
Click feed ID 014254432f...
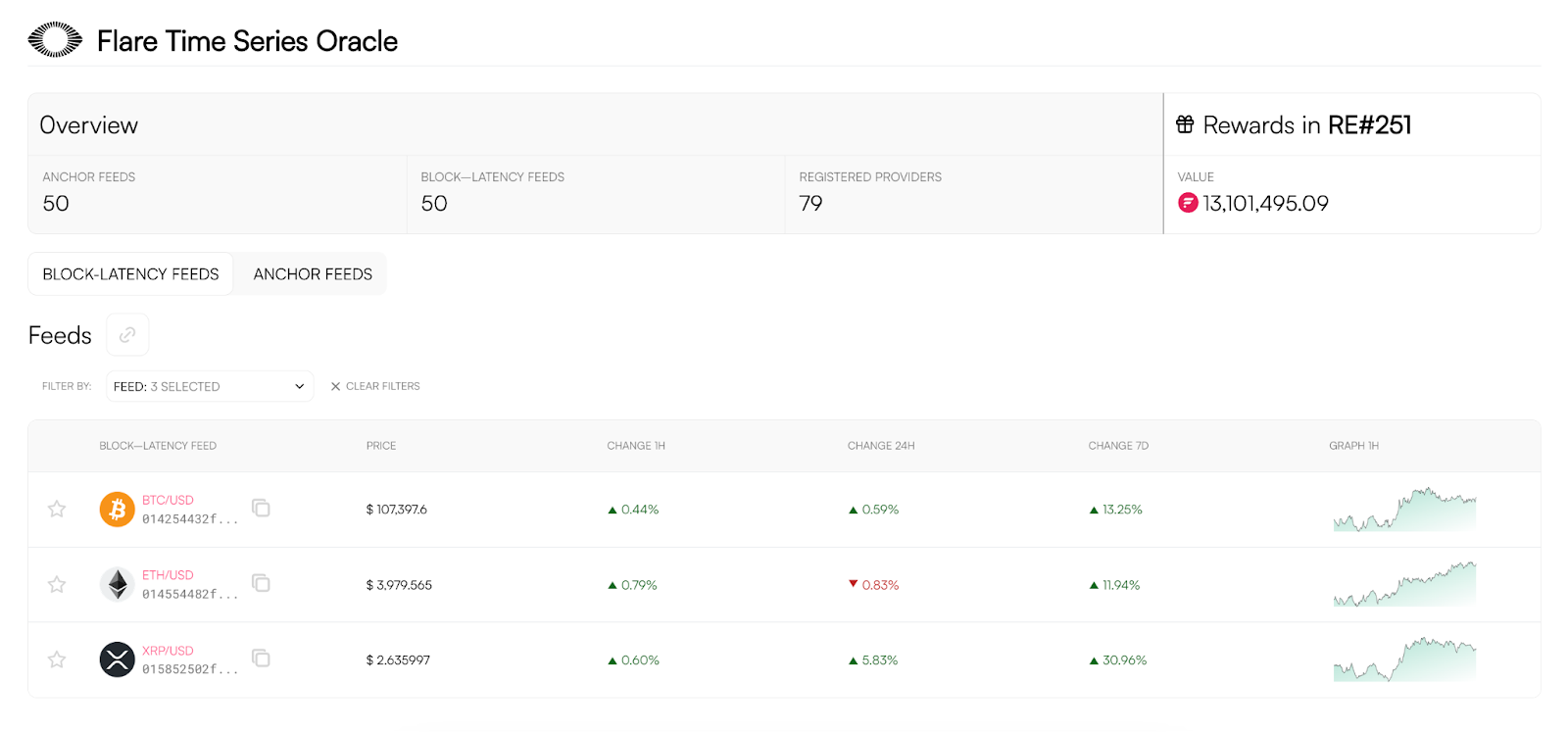[190, 519]
